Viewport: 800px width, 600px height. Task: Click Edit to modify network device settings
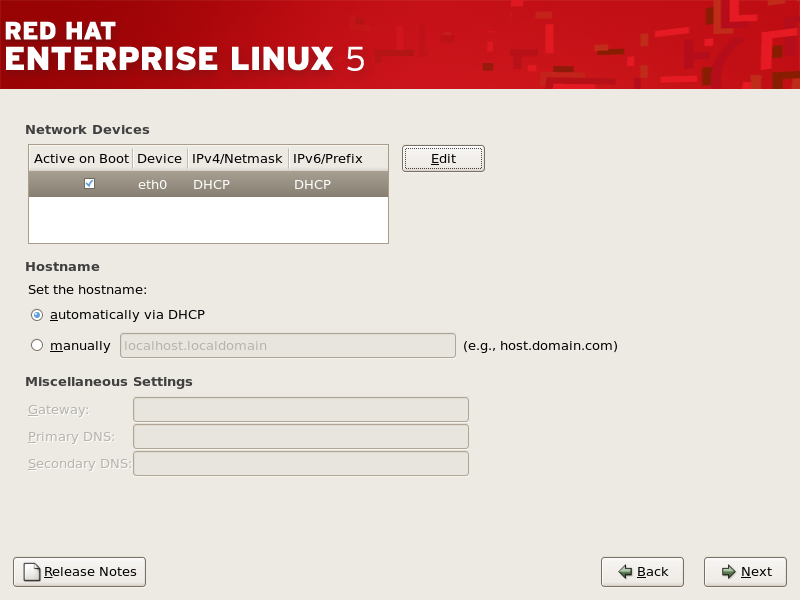click(x=443, y=158)
